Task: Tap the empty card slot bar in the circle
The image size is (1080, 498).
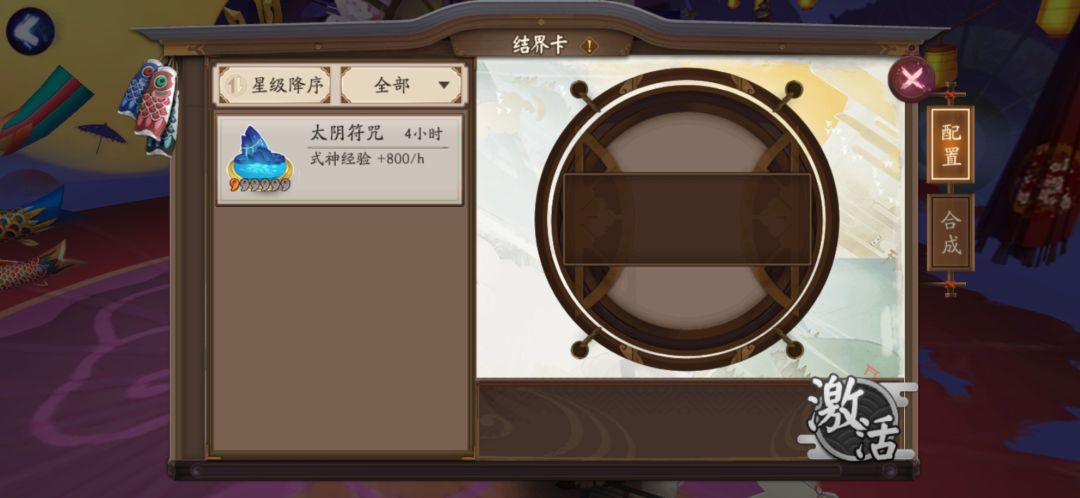Action: coord(687,219)
